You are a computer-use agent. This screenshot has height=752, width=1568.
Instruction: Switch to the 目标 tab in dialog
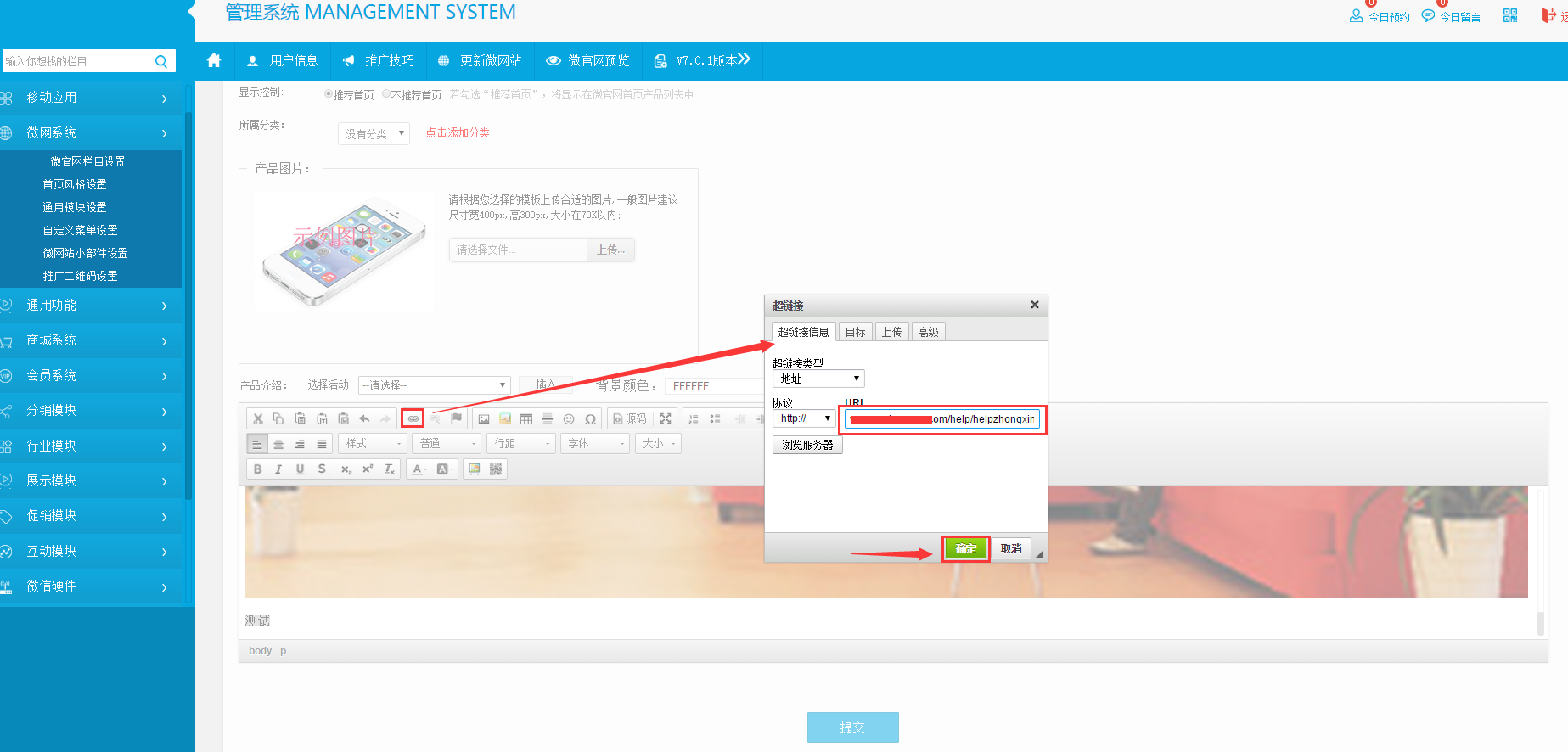pos(855,332)
